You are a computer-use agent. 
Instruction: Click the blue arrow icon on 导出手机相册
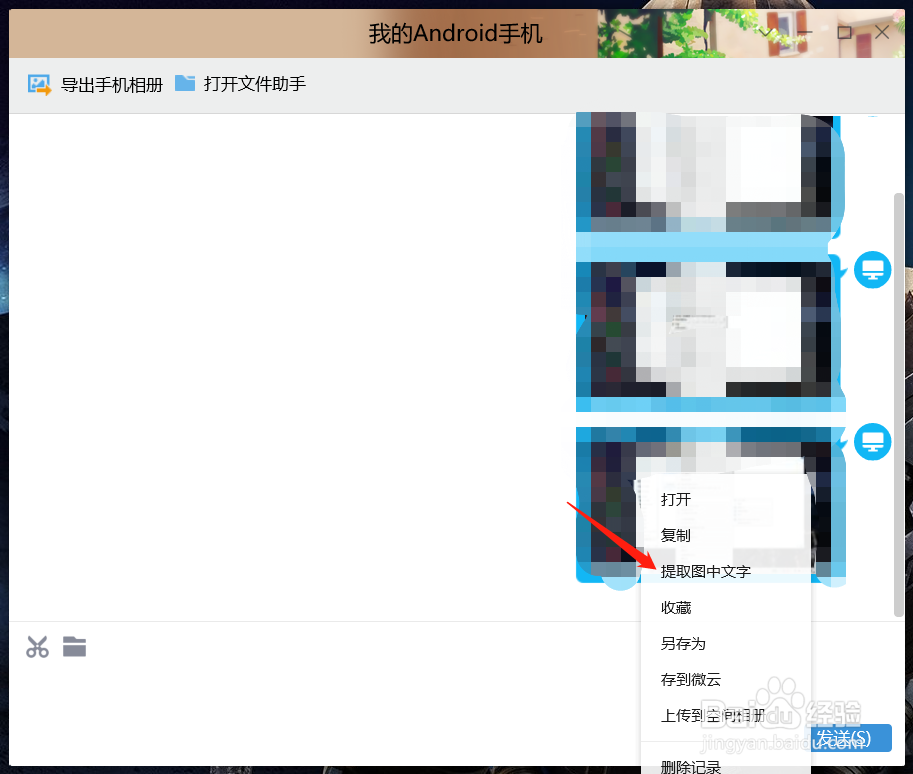pos(39,84)
